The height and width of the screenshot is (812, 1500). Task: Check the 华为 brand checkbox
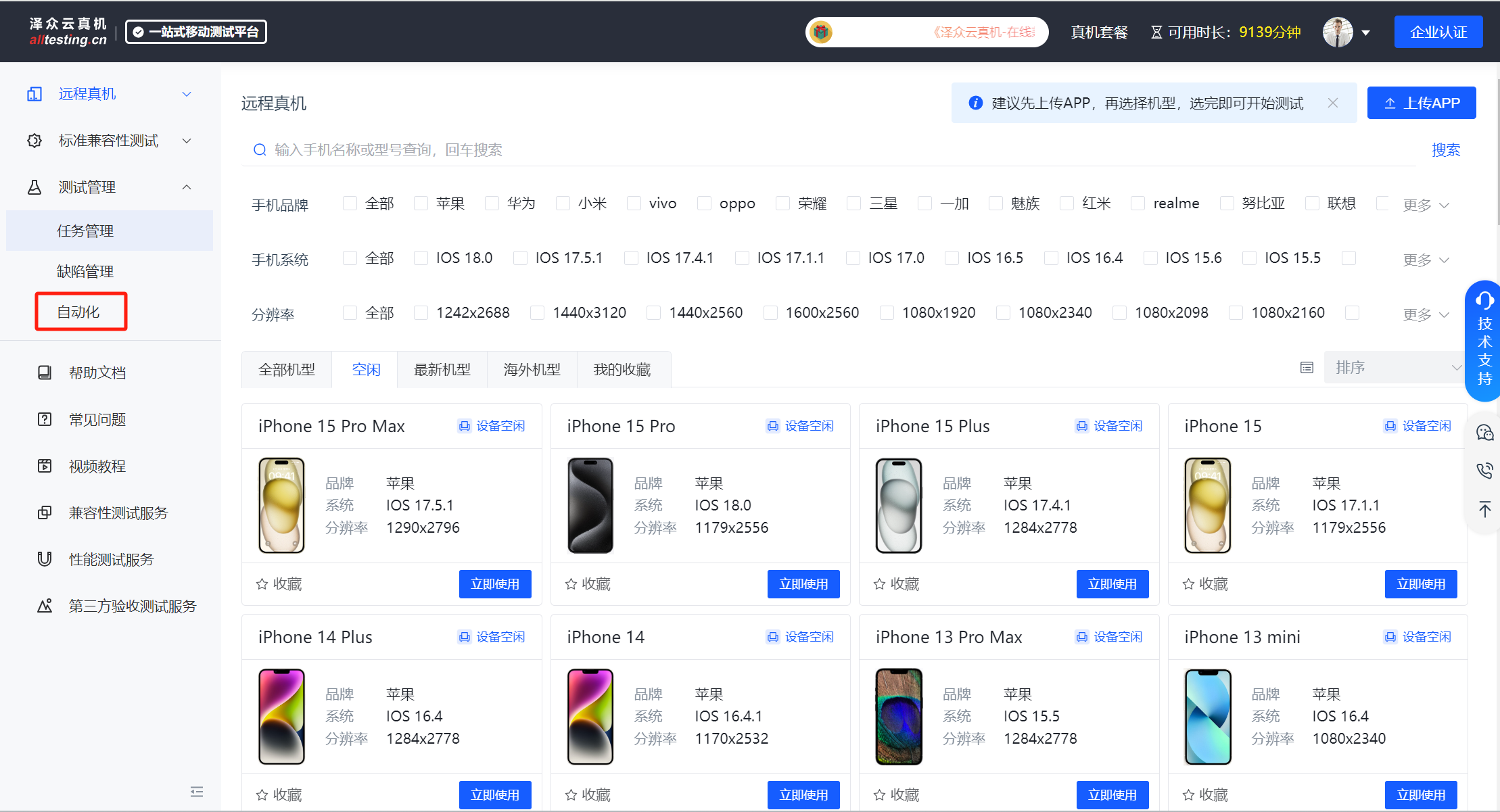(x=492, y=203)
